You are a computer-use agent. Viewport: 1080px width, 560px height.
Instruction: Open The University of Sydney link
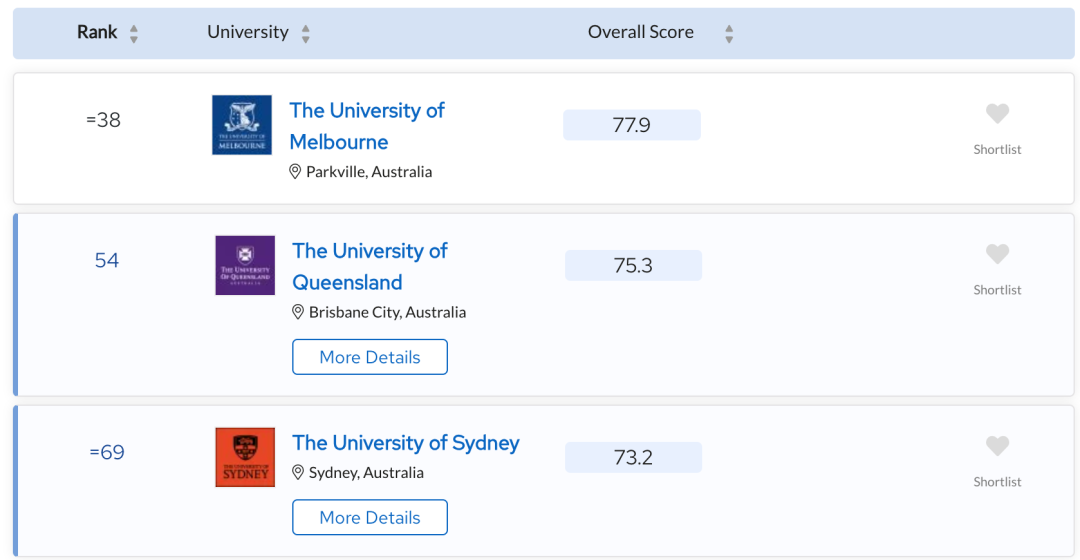click(x=406, y=443)
